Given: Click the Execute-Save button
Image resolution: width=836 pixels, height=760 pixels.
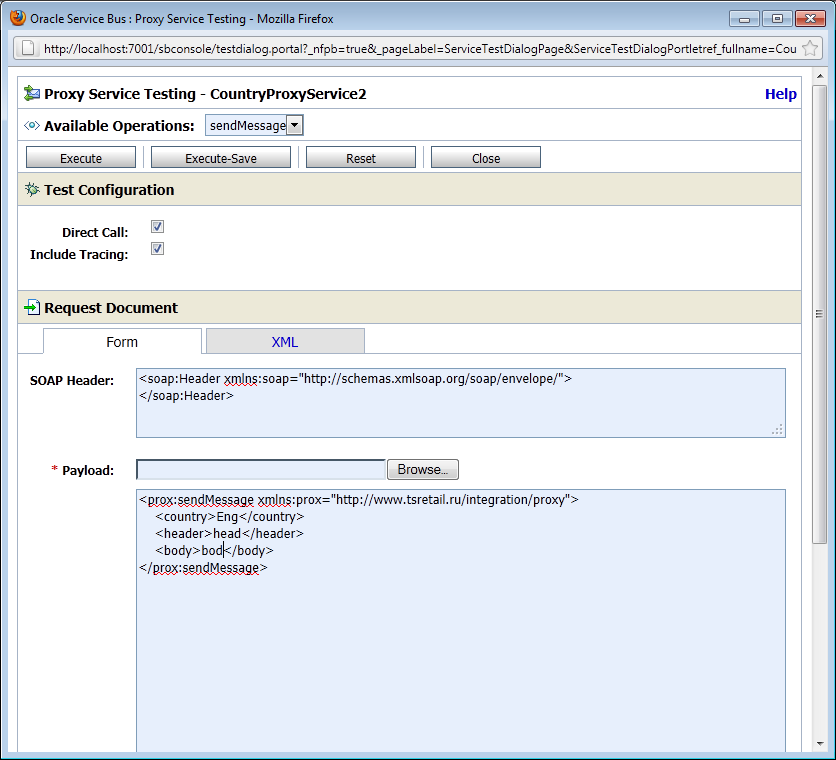Looking at the screenshot, I should [x=221, y=158].
